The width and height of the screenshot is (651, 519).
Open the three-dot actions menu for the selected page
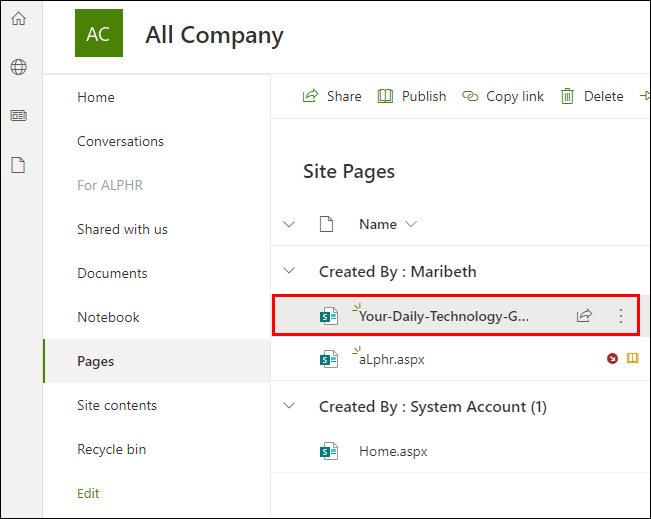click(621, 316)
